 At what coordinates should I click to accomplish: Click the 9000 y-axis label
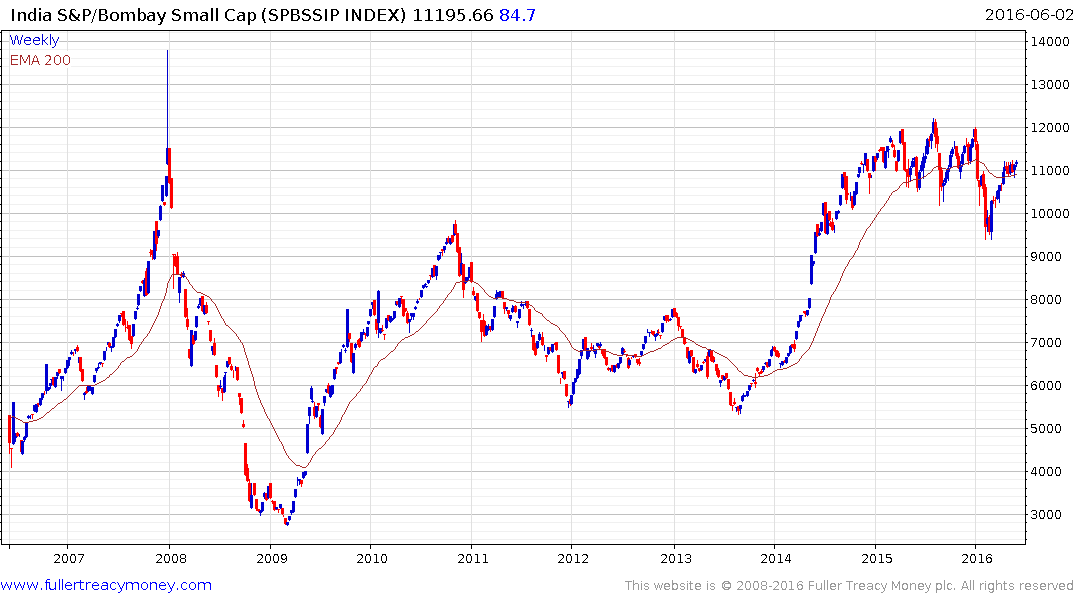1047,256
